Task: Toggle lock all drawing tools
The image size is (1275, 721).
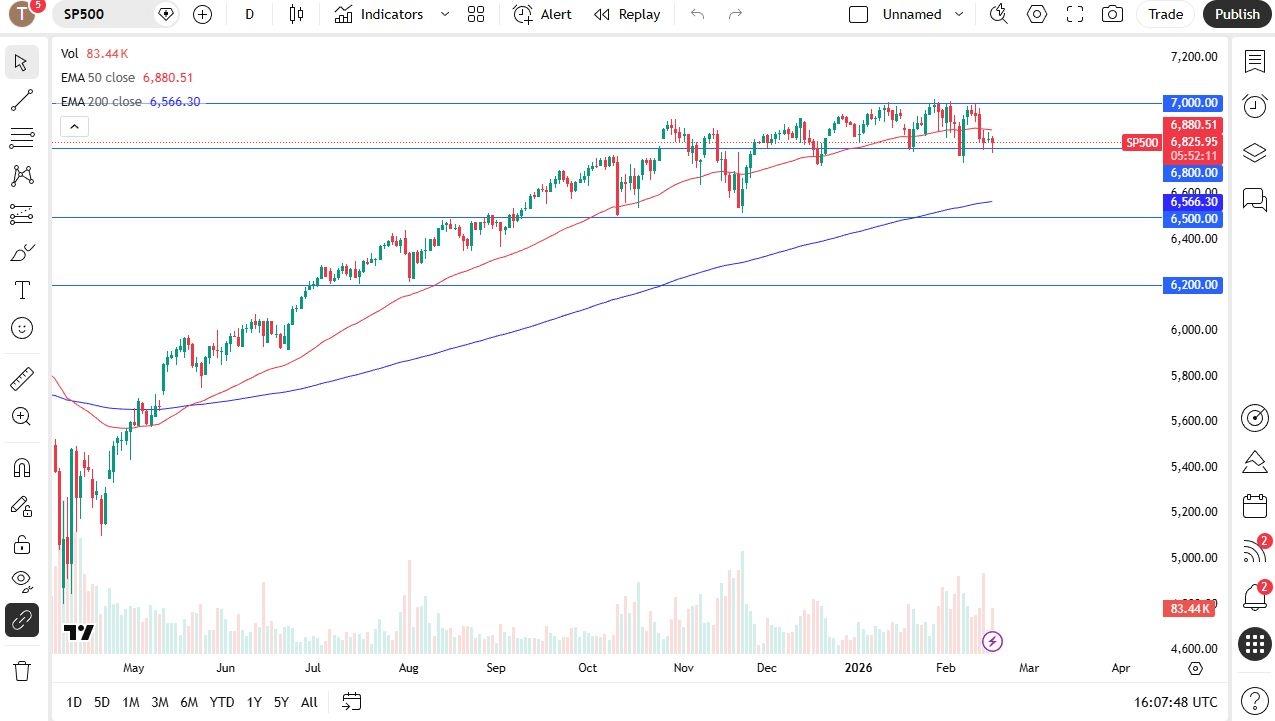Action: pos(21,544)
